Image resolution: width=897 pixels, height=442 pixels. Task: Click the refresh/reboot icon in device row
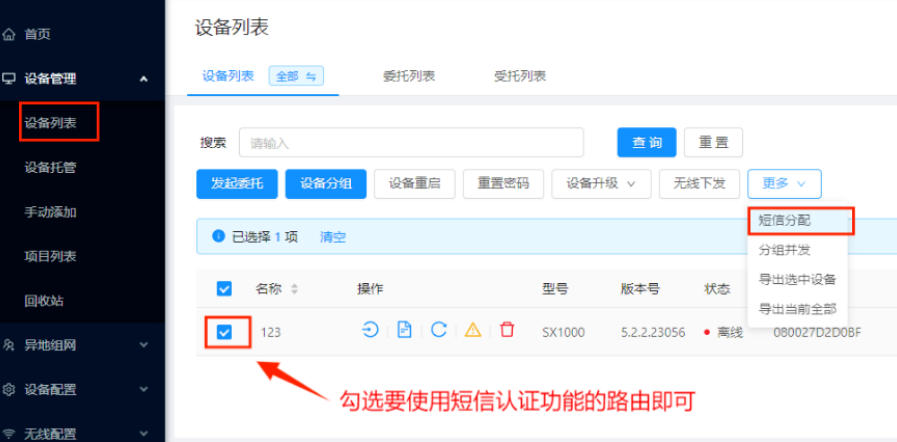click(438, 330)
